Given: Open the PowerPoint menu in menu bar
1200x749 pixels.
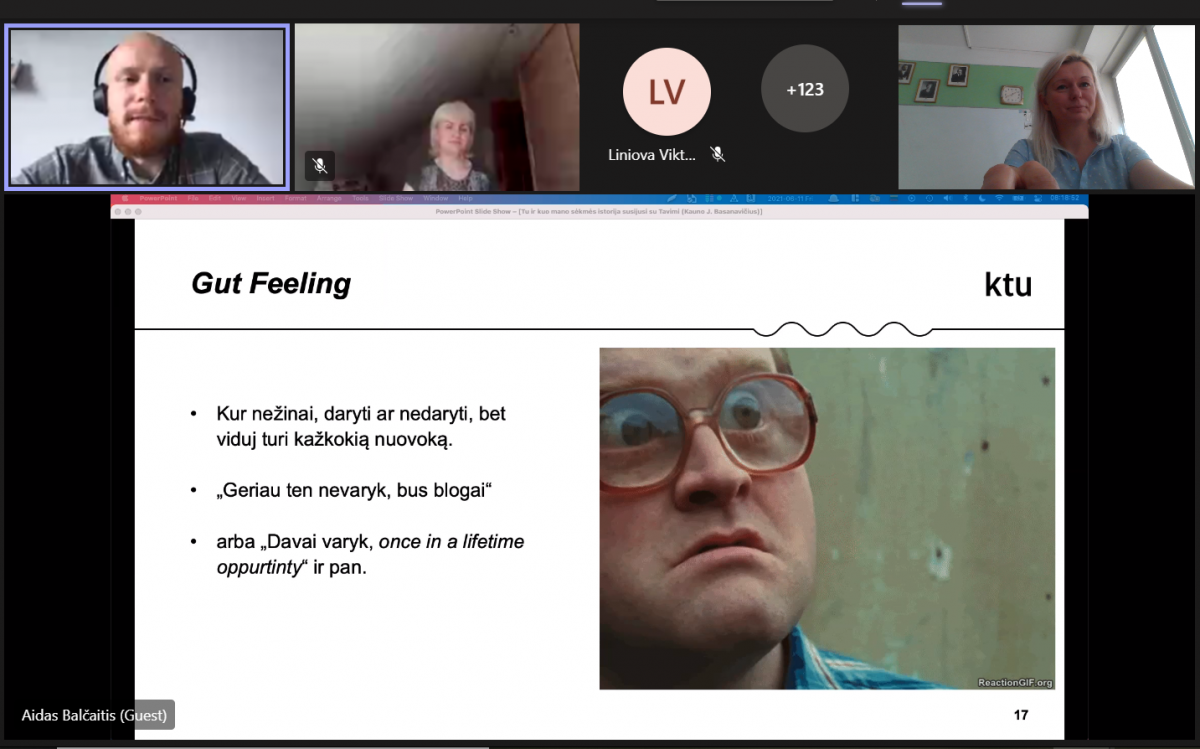Looking at the screenshot, I should click(158, 198).
